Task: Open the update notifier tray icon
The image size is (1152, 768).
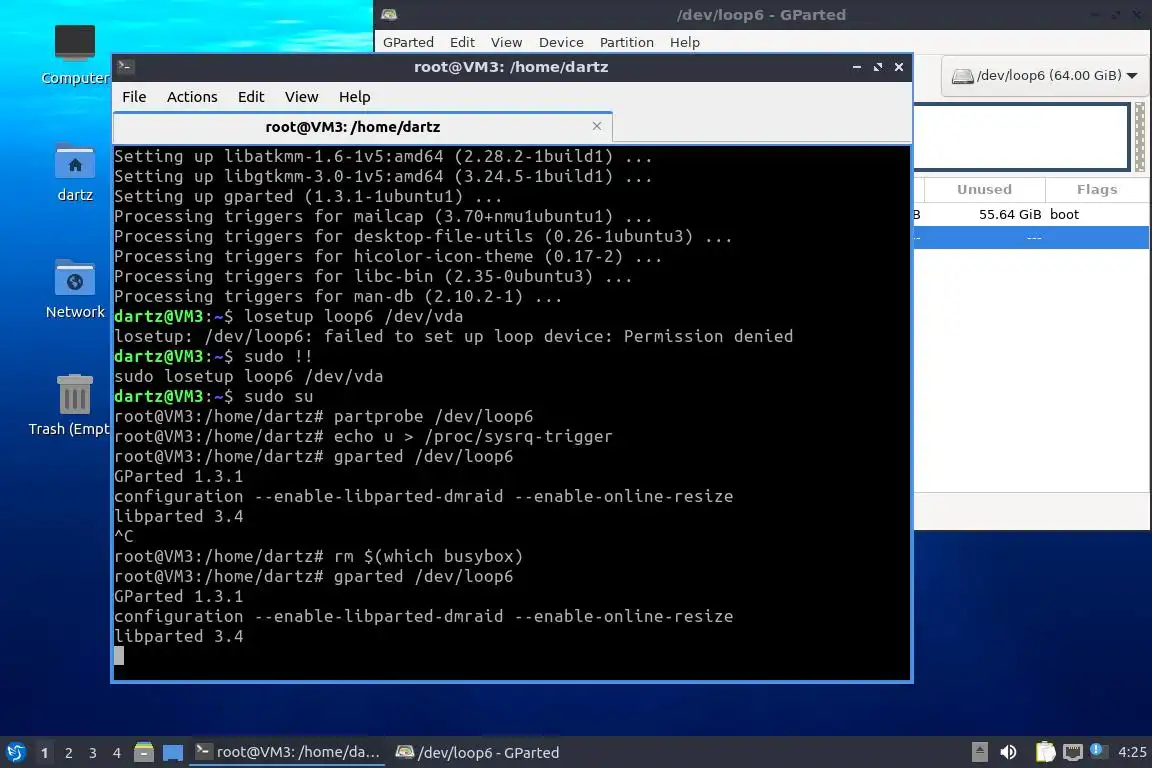Action: 1097,750
